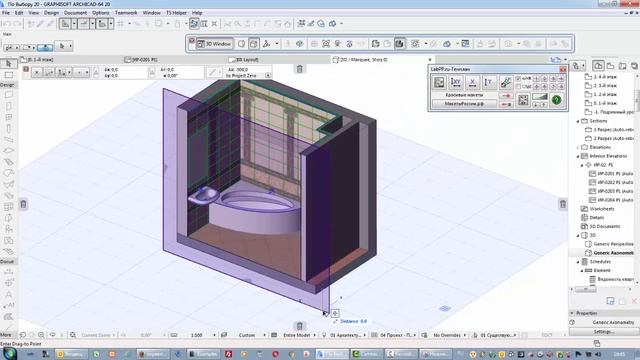Click the landscape picture icon in LabPP panel
The image size is (640, 360).
439,82
